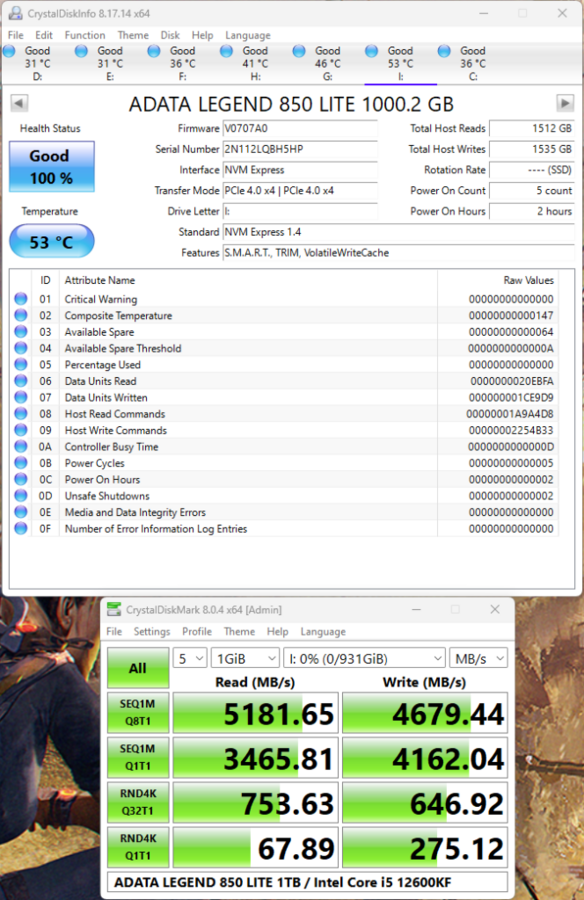The height and width of the screenshot is (900, 584).
Task: Click the Total Host Writes value 1535 GB
Action: [x=531, y=149]
